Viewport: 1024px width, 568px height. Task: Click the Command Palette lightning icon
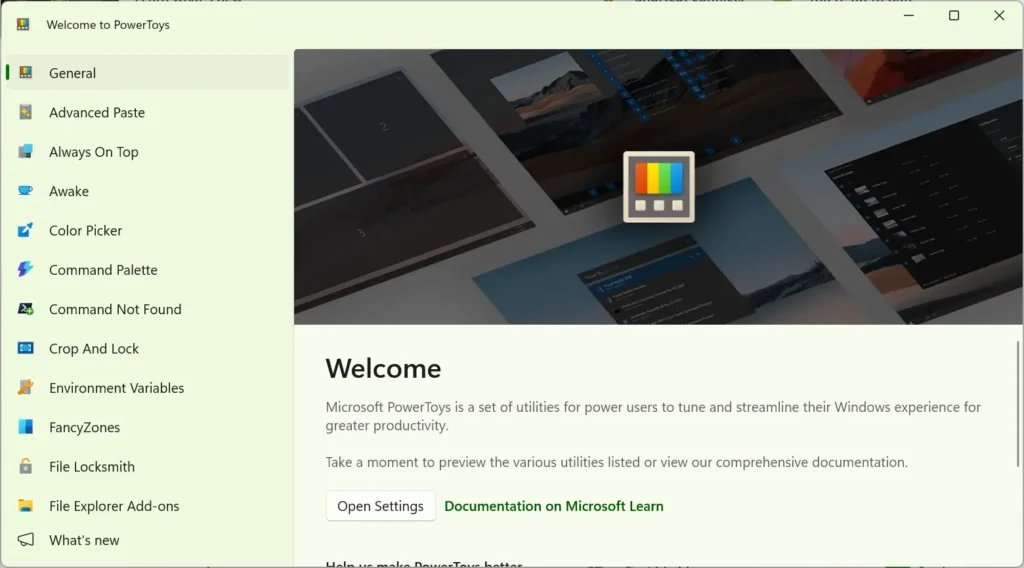click(25, 269)
